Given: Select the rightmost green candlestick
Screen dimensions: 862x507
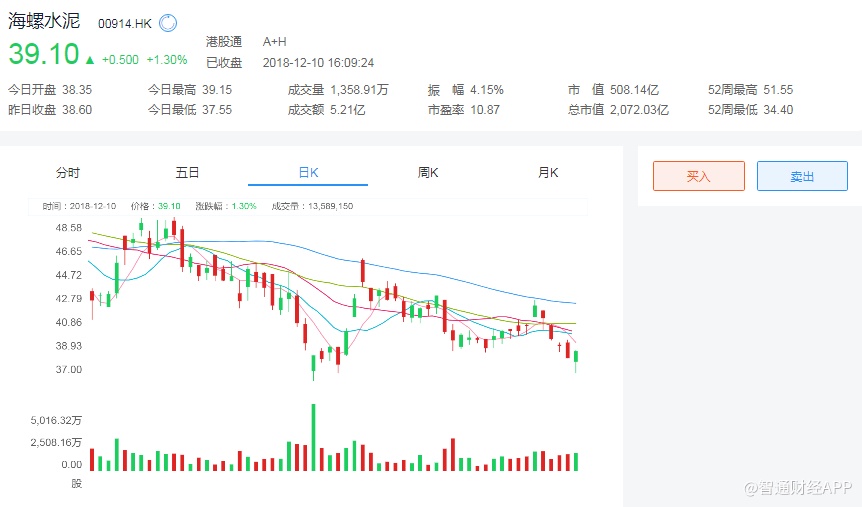Looking at the screenshot, I should point(576,357).
